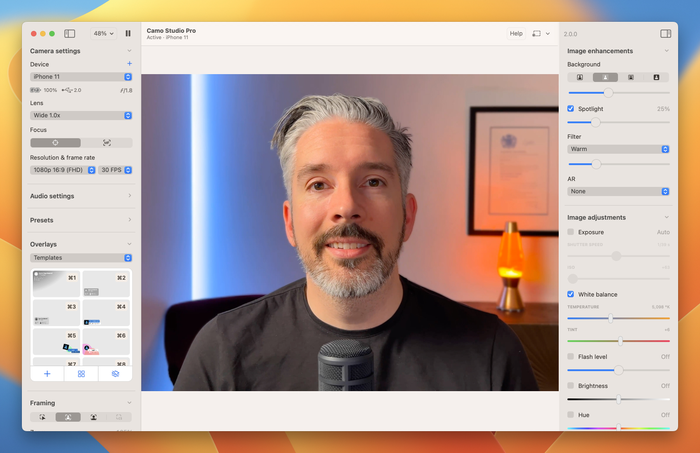Uncheck the White balance option
700x453 pixels.
pyautogui.click(x=571, y=294)
